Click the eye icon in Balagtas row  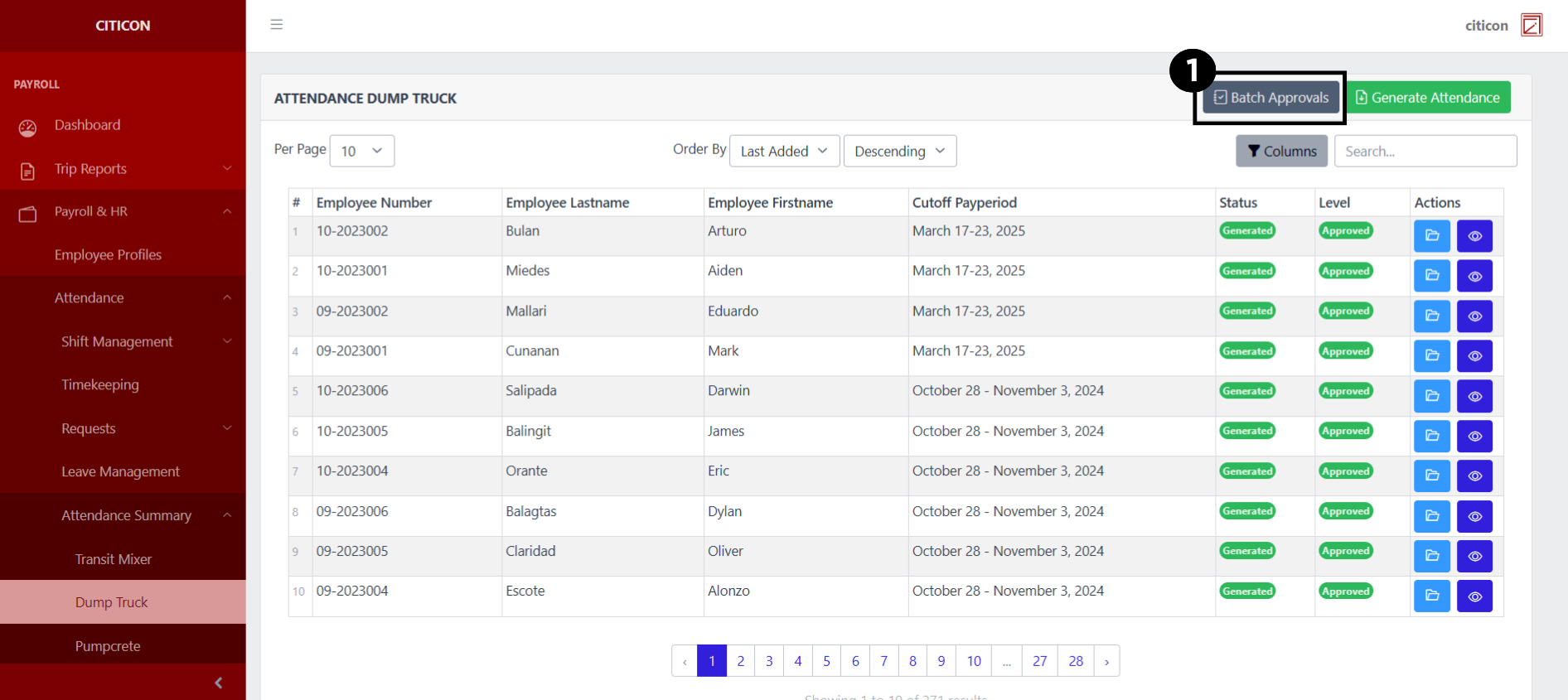click(x=1474, y=516)
